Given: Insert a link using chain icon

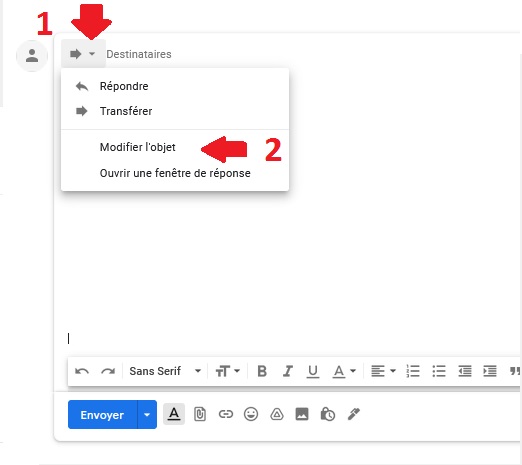Looking at the screenshot, I should tap(226, 414).
